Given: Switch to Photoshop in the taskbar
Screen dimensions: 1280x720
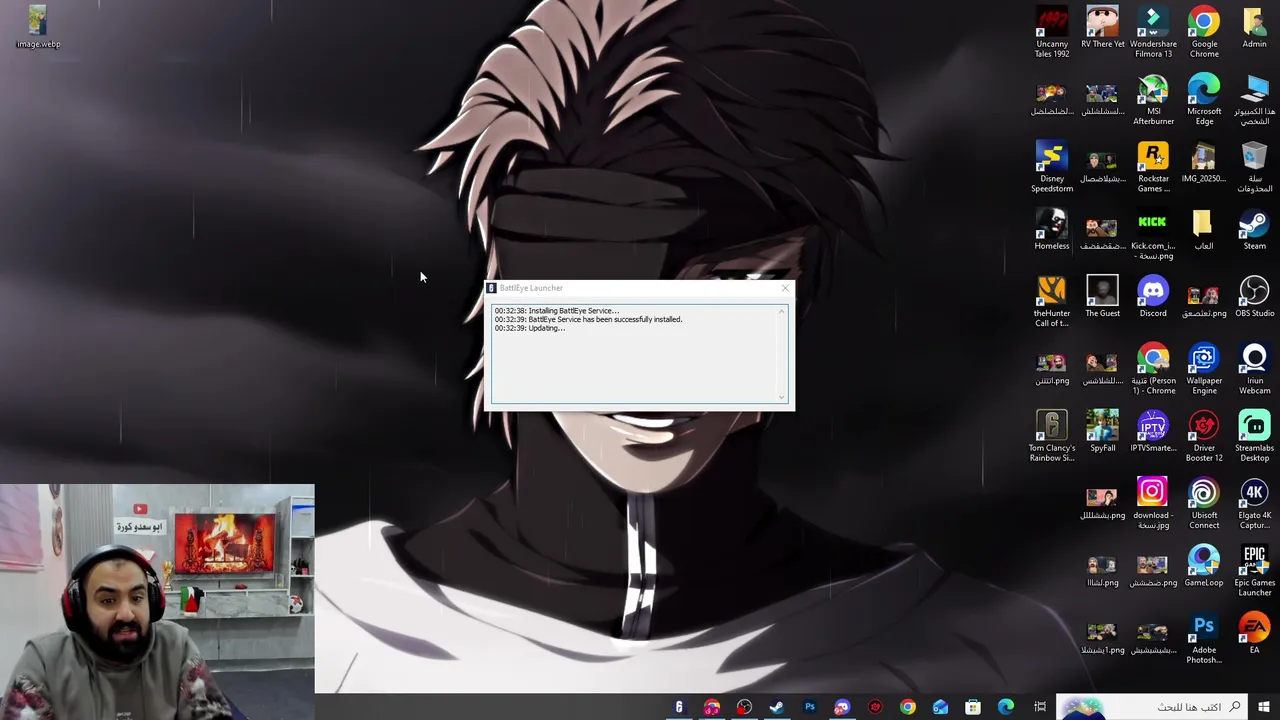Looking at the screenshot, I should coord(810,707).
